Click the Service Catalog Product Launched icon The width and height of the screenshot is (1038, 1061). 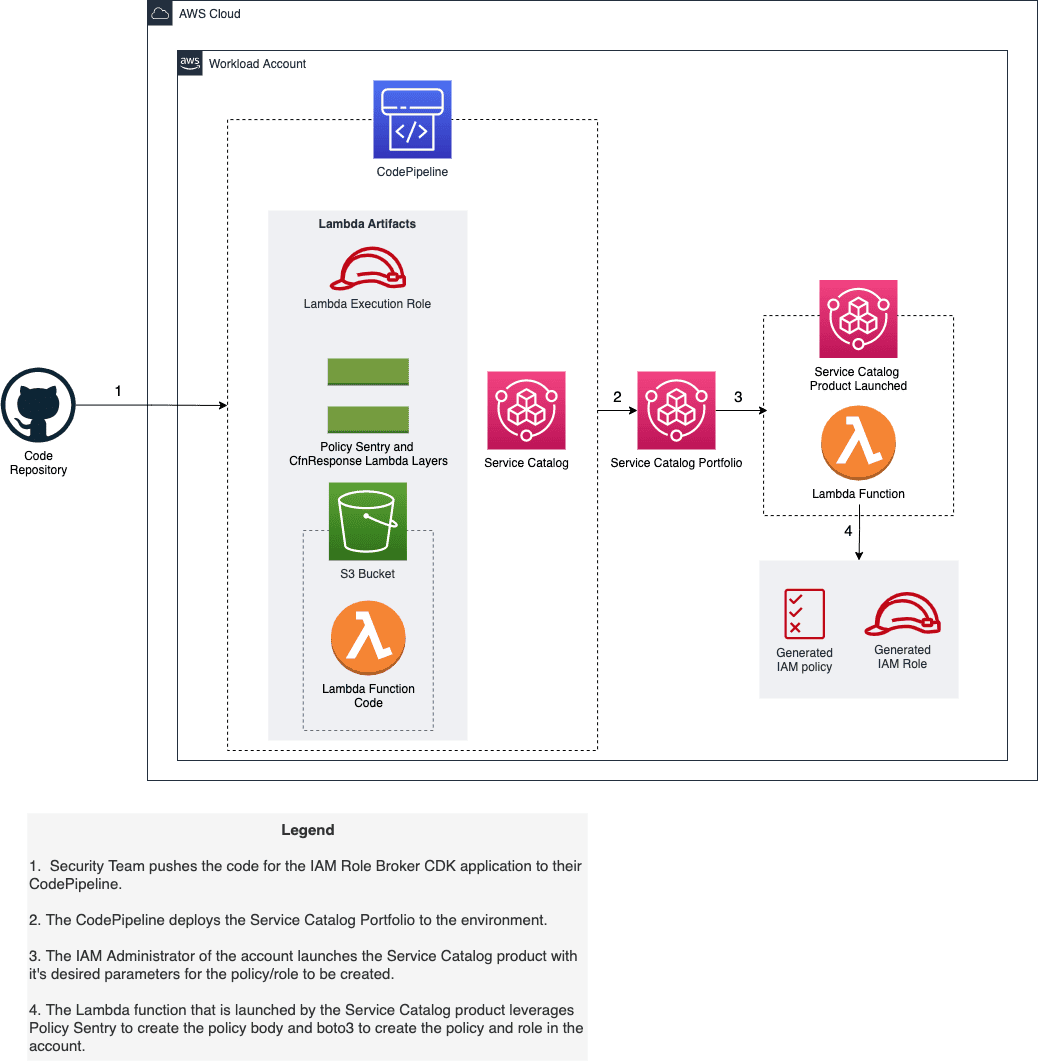pyautogui.click(x=858, y=319)
